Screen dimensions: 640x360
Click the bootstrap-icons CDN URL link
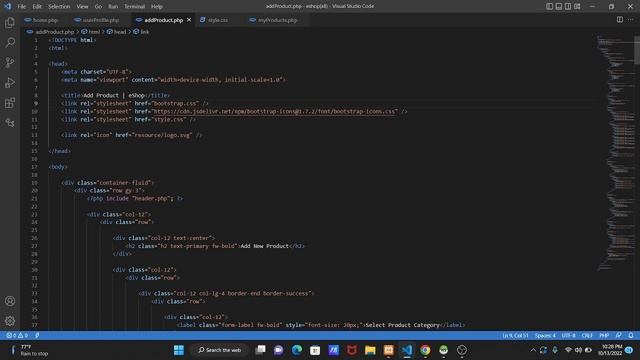pos(274,111)
